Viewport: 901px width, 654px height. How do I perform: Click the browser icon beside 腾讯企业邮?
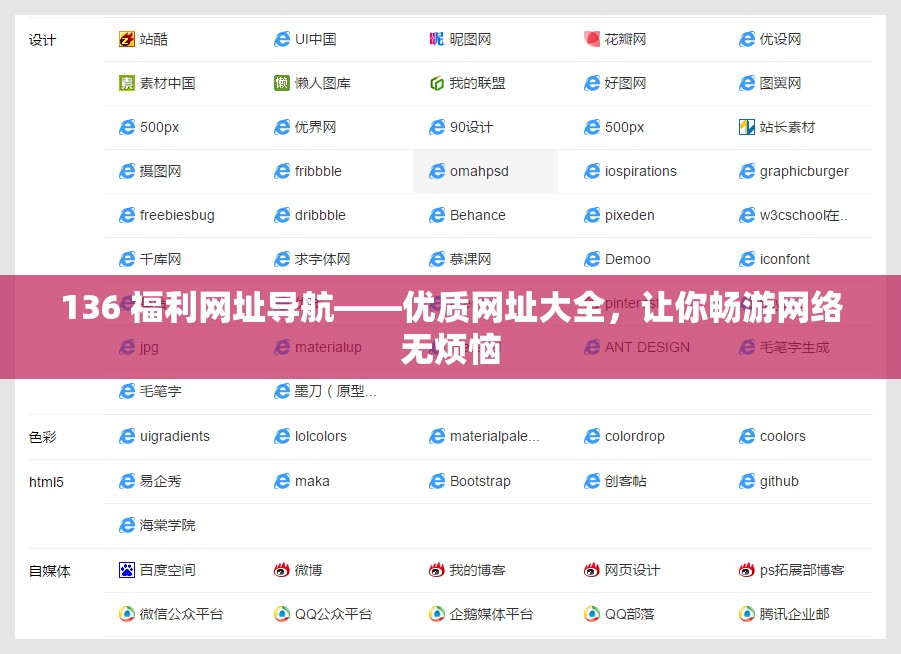(746, 614)
